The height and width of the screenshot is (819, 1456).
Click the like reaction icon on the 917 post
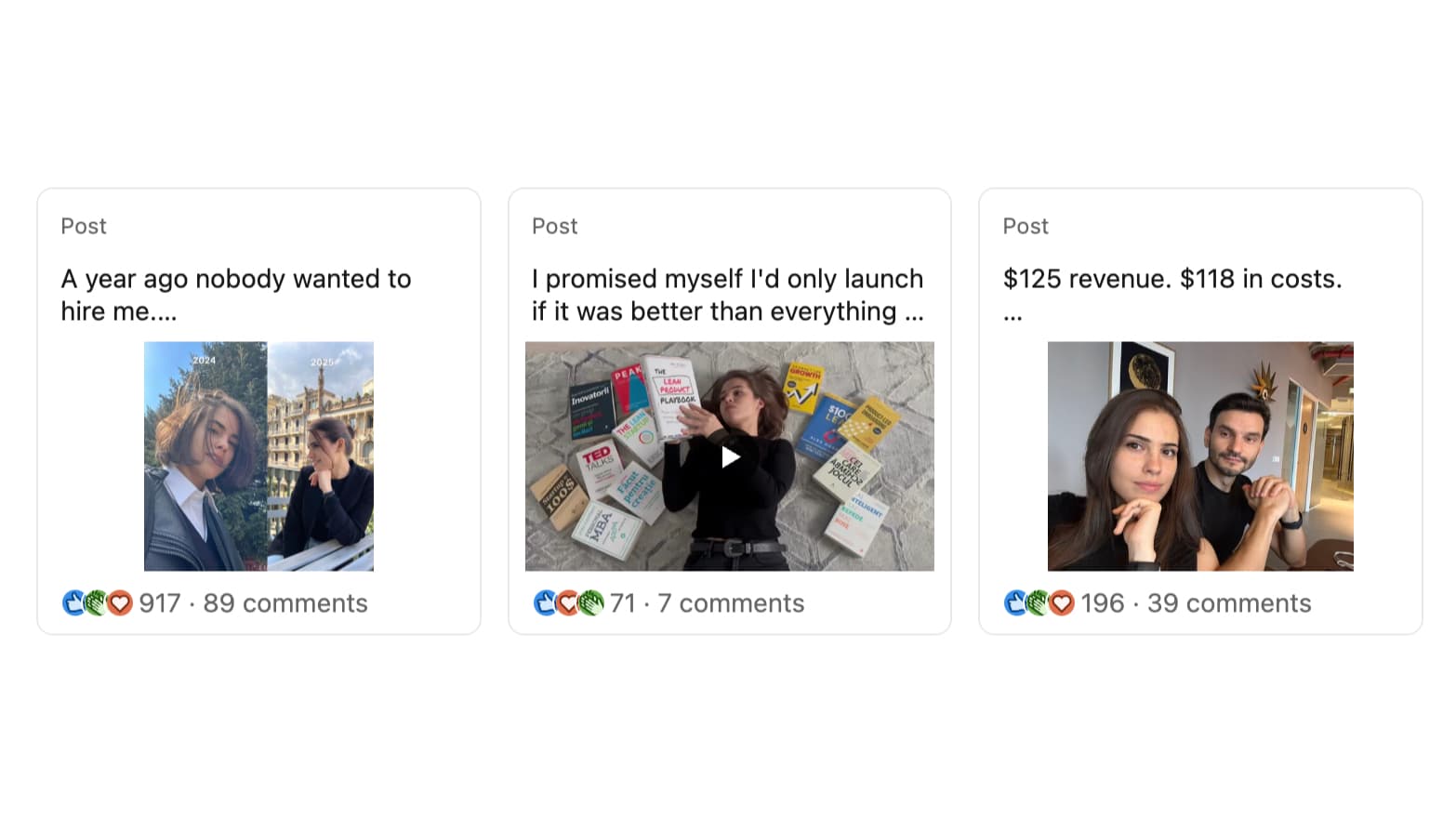[x=73, y=603]
